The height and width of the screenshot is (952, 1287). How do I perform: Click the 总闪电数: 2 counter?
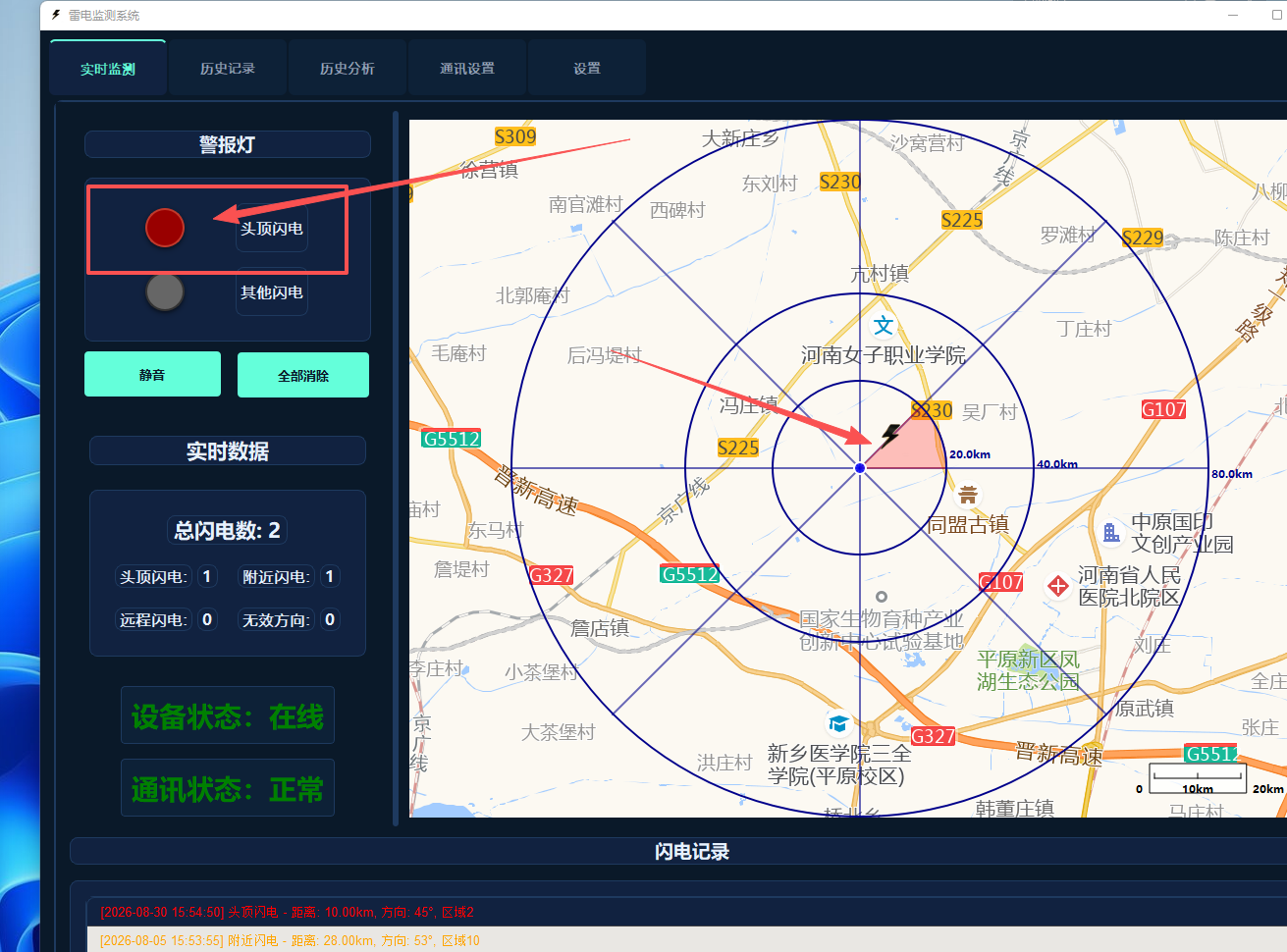pyautogui.click(x=228, y=531)
